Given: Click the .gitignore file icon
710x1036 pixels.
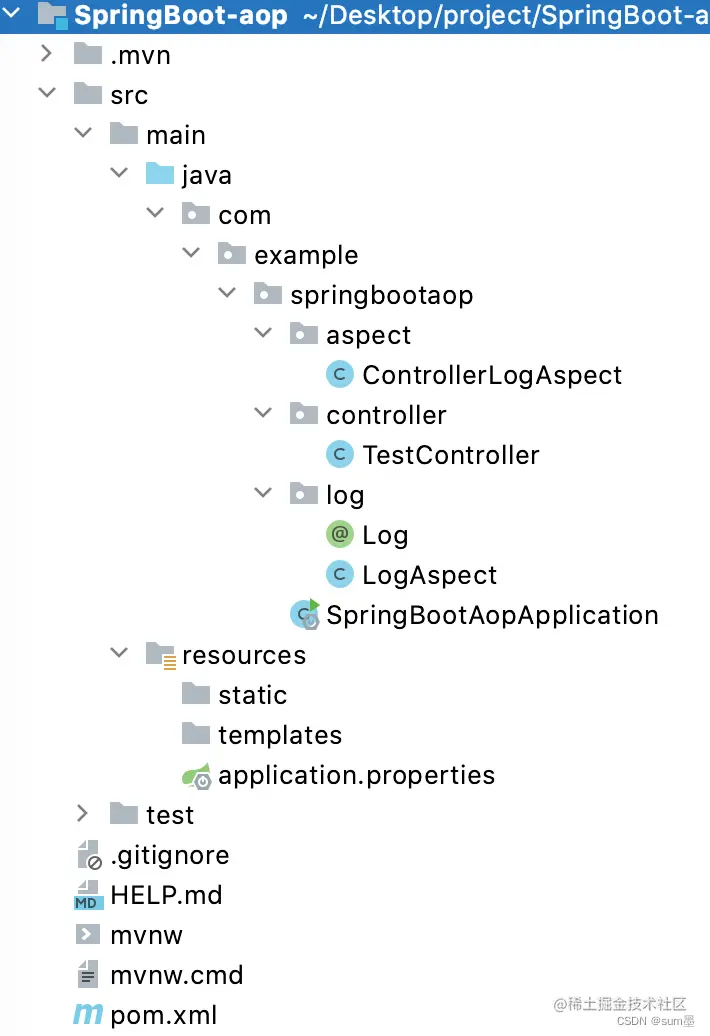Looking at the screenshot, I should 88,855.
